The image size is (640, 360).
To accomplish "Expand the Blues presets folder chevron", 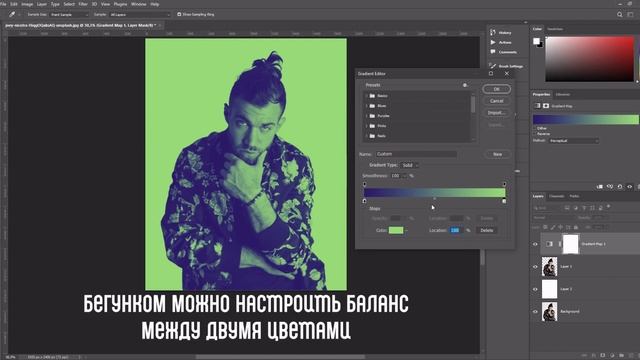I will [366, 106].
